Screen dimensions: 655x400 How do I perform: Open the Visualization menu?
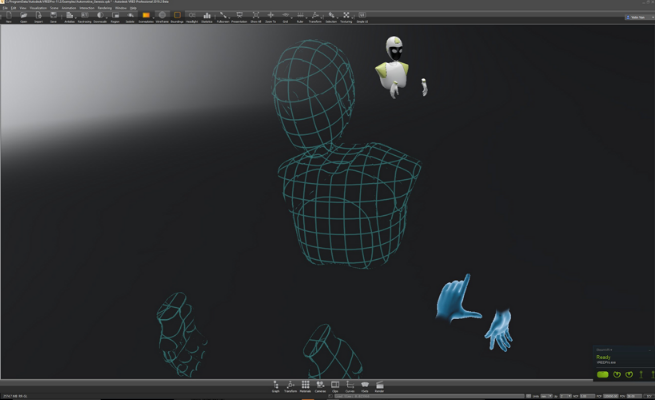pyautogui.click(x=38, y=8)
